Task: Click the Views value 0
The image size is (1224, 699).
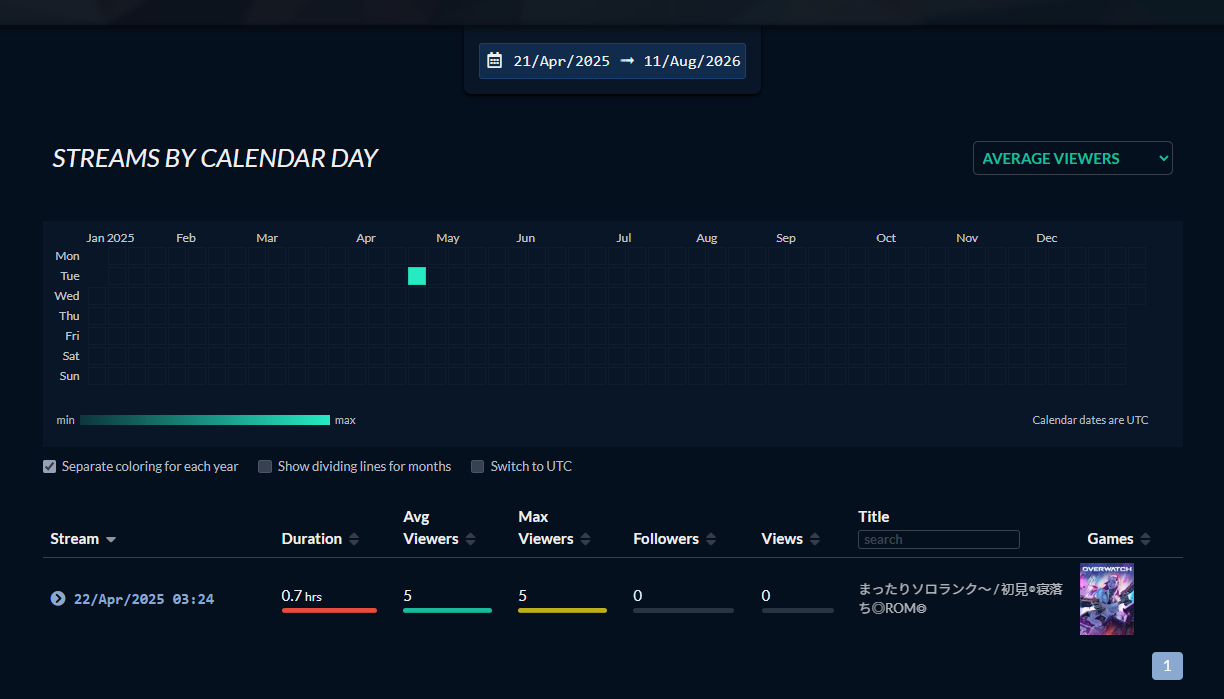Action: 766,596
